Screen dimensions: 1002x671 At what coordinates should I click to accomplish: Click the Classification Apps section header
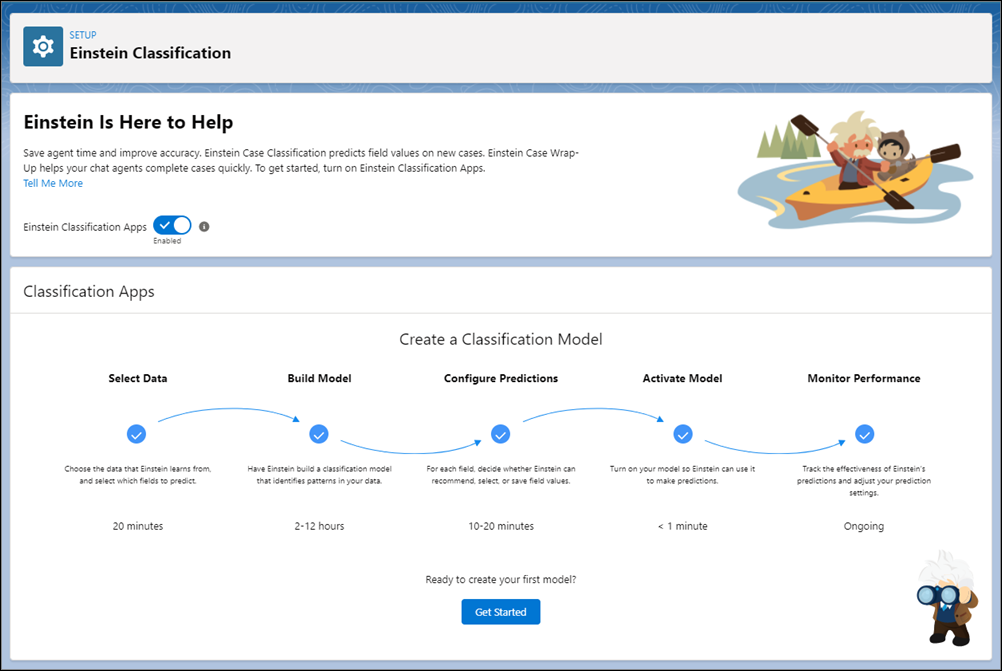[89, 292]
